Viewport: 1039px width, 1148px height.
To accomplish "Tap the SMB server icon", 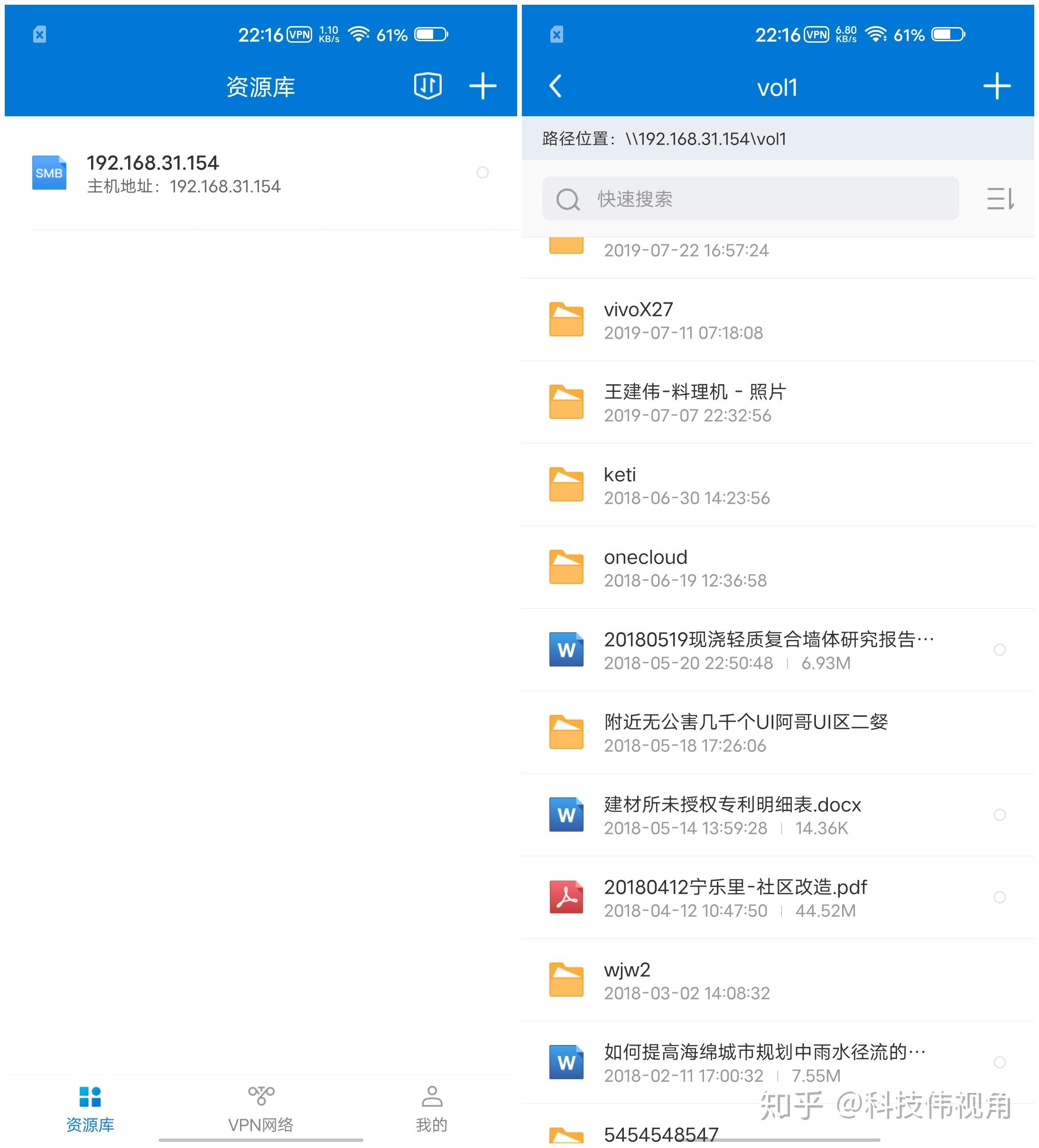I will click(x=49, y=173).
